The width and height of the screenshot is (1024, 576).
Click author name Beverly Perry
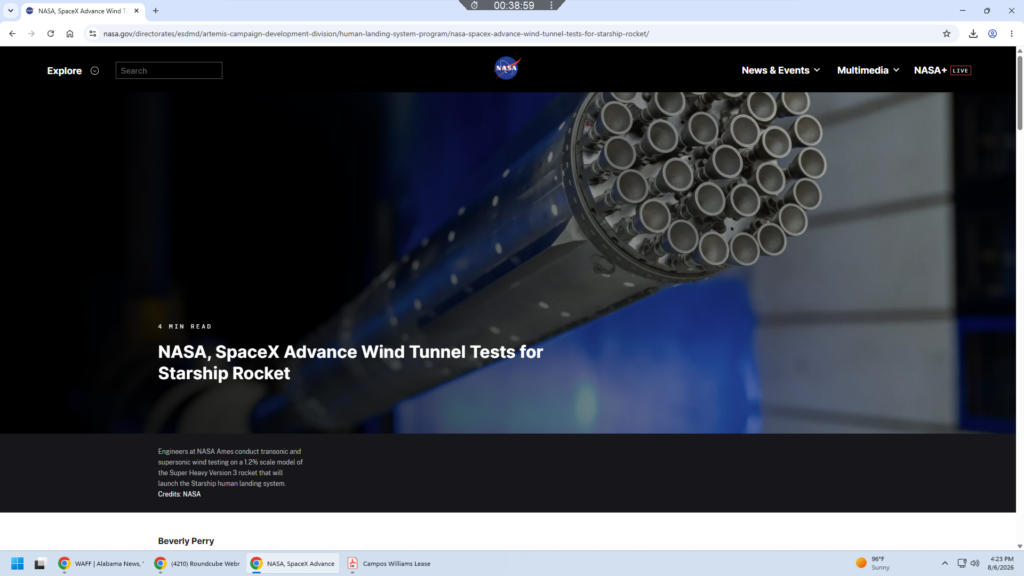[185, 541]
